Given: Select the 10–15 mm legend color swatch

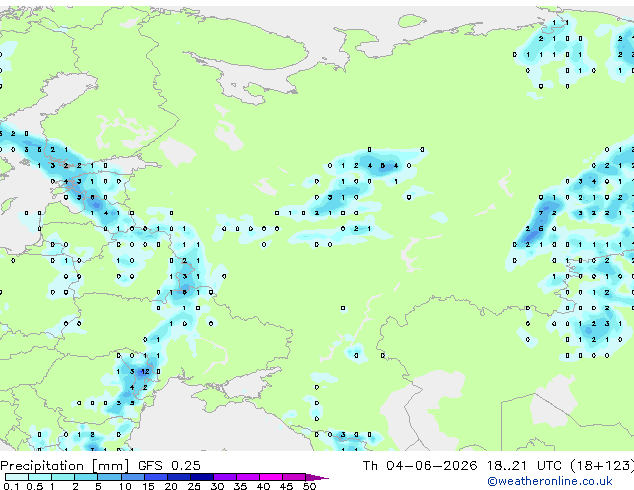Looking at the screenshot, I should (132, 477).
